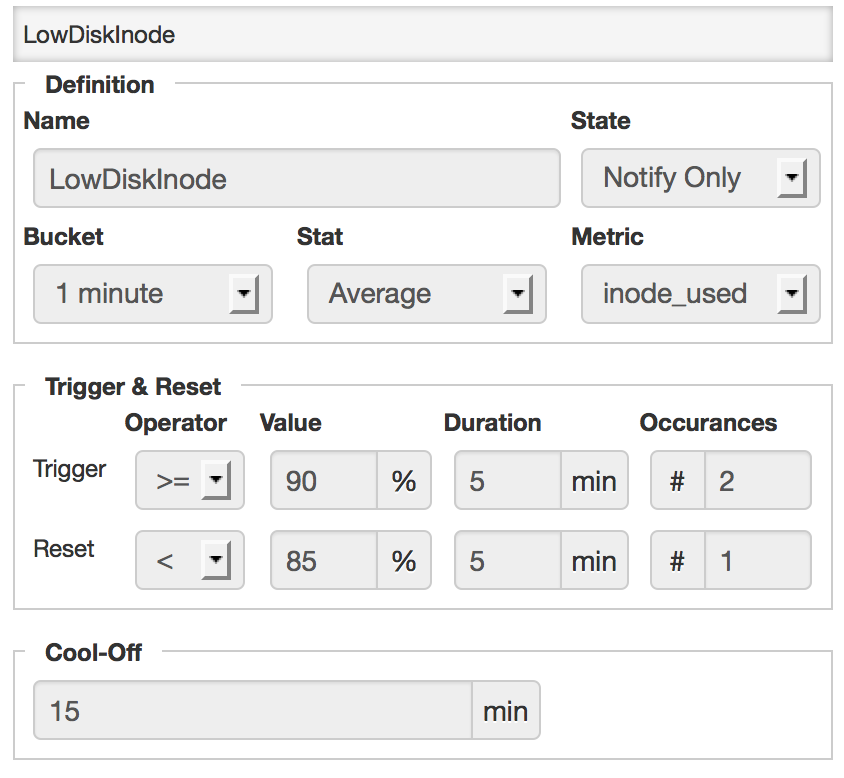Expand the Metric dropdown showing inode_used
This screenshot has width=844, height=778.
[700, 294]
